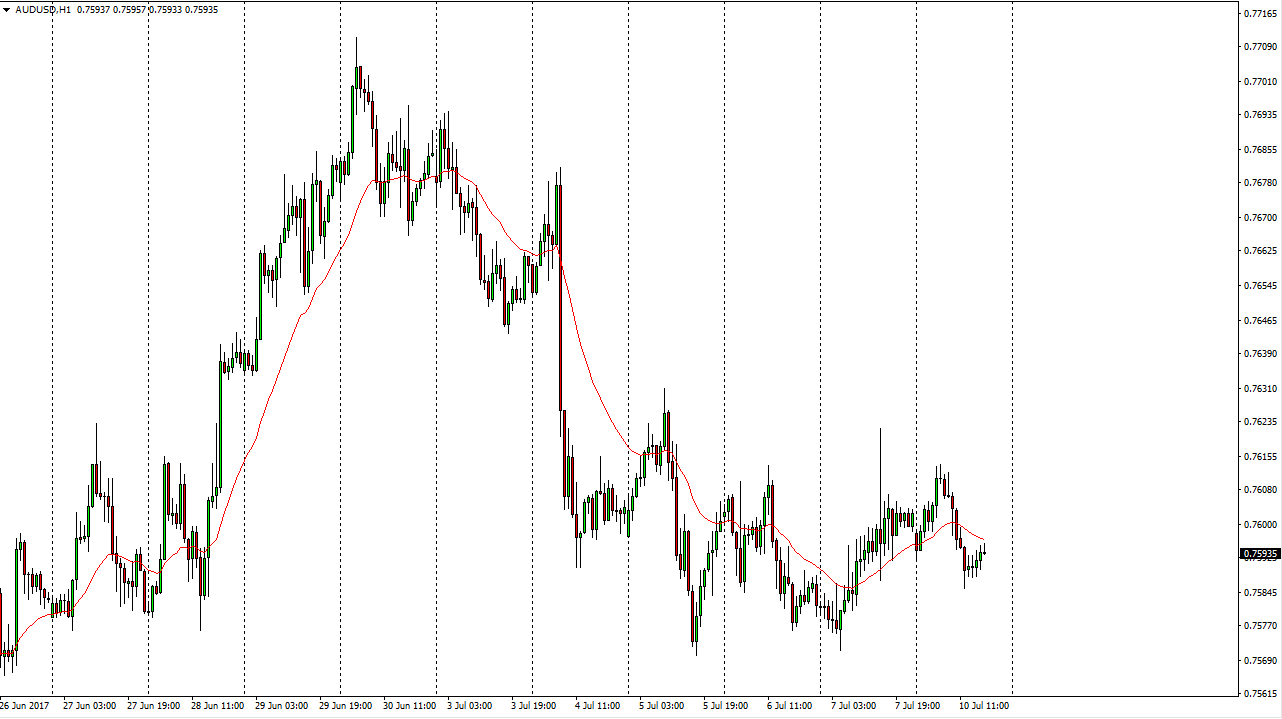
Task: Click the 0.77165 price axis label
Action: [1260, 13]
